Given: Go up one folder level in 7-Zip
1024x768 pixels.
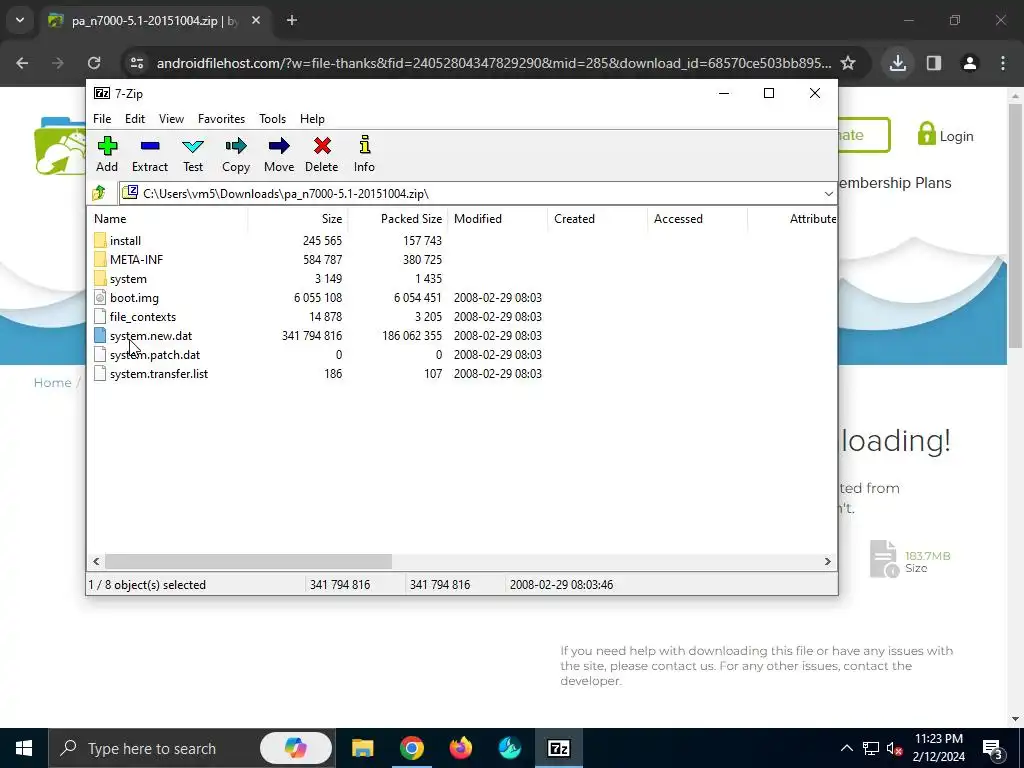Looking at the screenshot, I should tap(99, 193).
